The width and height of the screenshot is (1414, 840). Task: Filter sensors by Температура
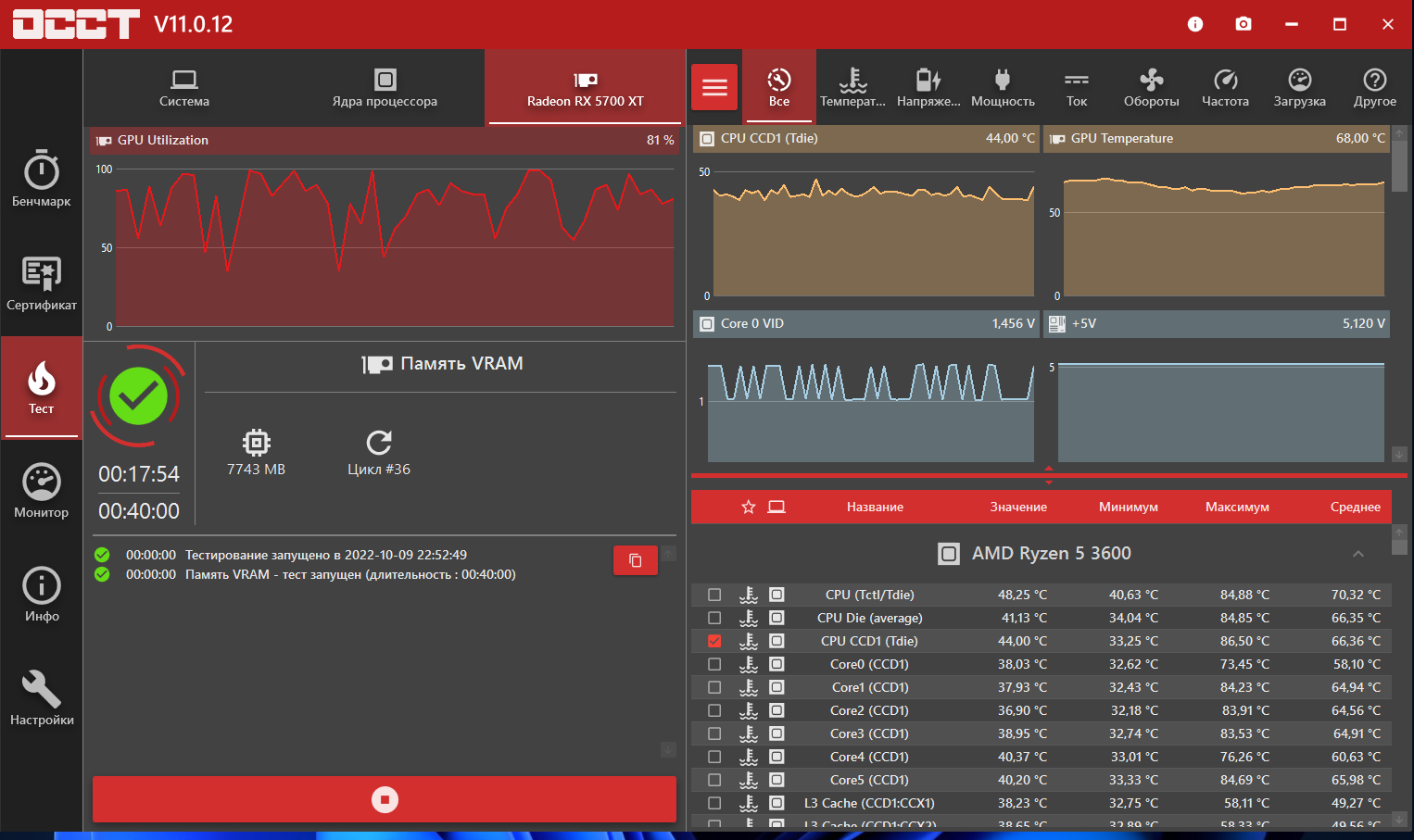click(853, 87)
